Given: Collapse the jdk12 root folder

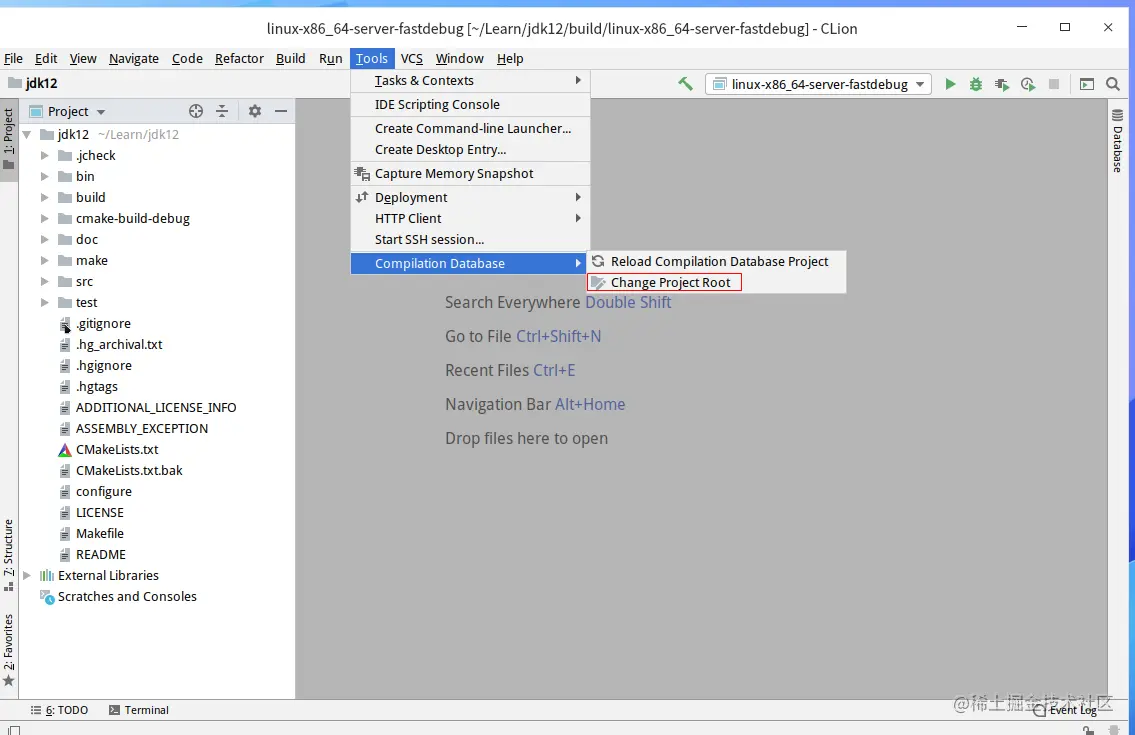Looking at the screenshot, I should (27, 135).
